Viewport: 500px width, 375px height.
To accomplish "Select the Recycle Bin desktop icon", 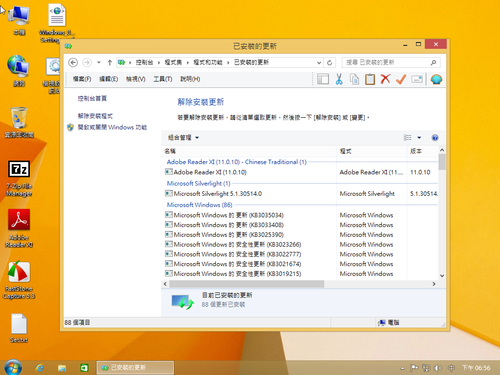I will 19,122.
